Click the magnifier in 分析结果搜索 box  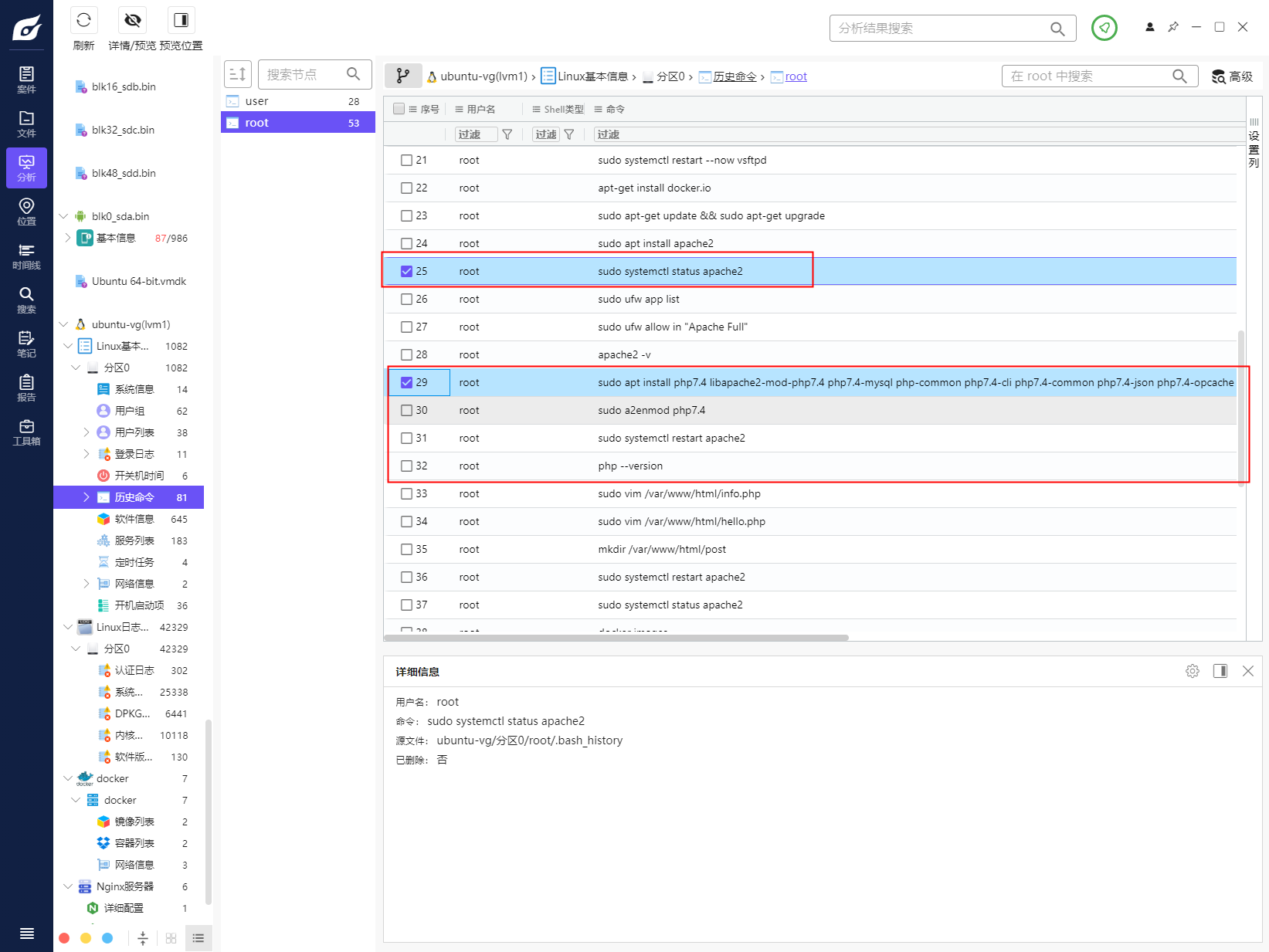pyautogui.click(x=1057, y=29)
